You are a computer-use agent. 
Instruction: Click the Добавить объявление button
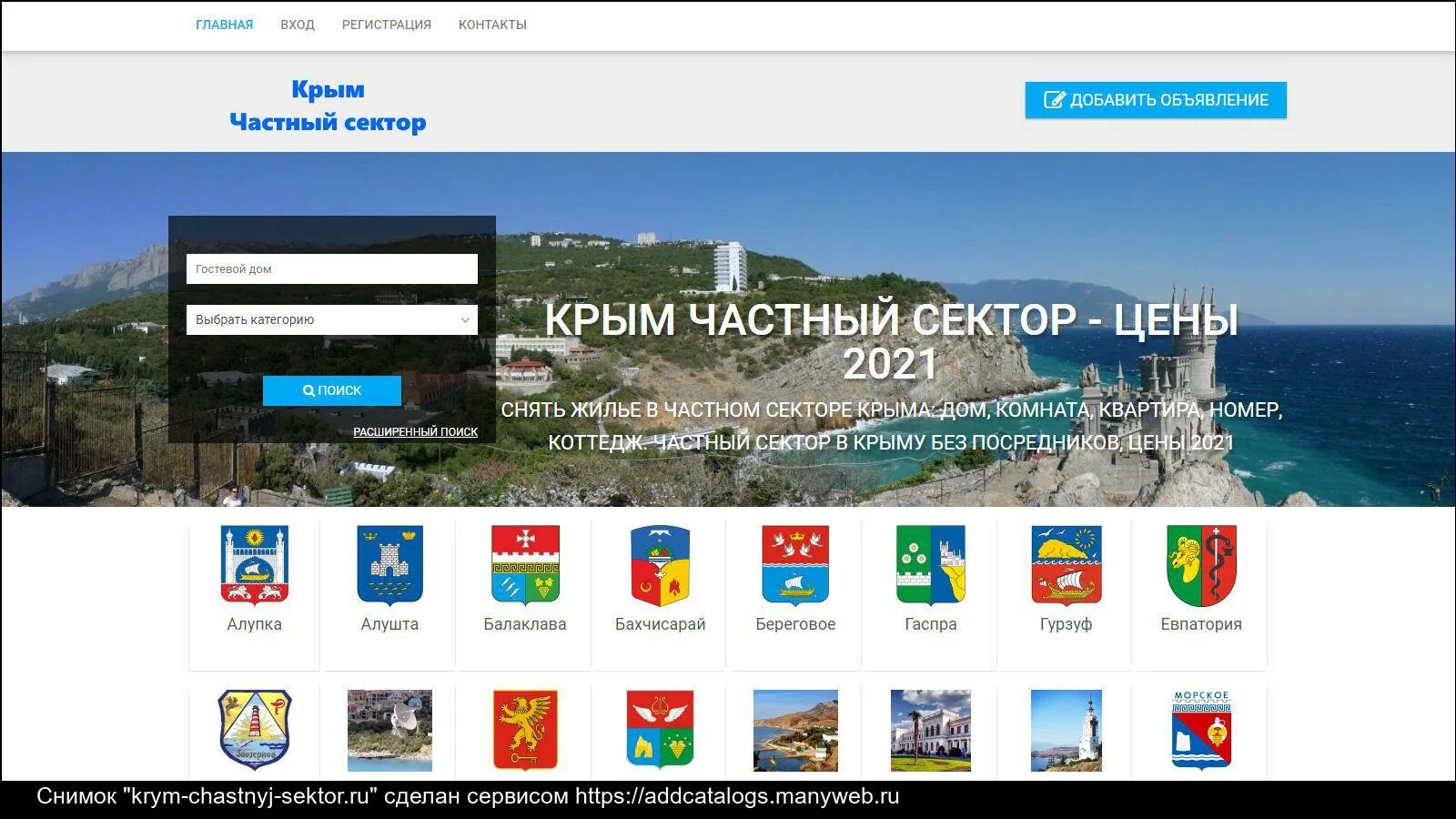click(1156, 100)
